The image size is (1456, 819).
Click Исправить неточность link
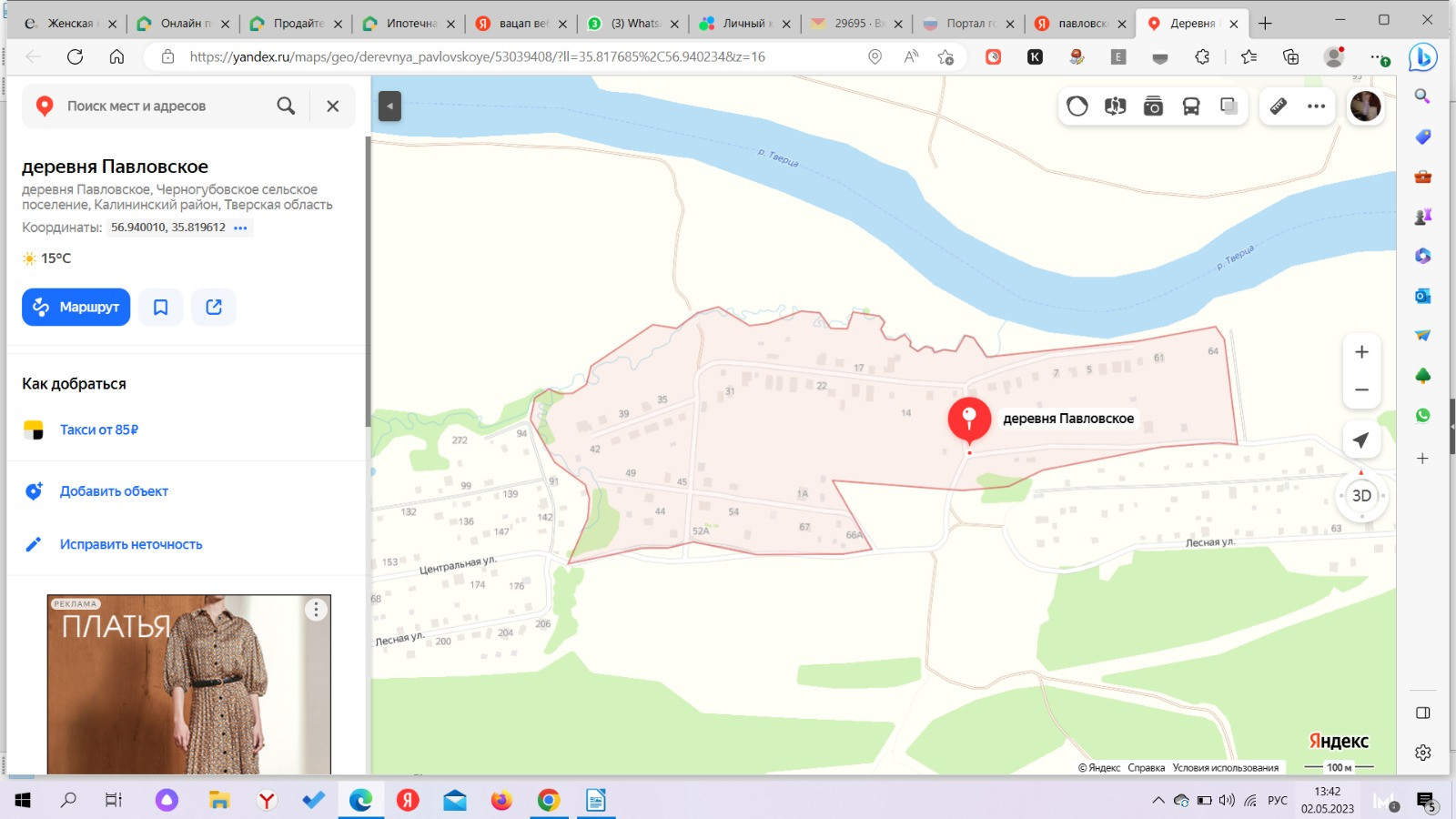coord(131,544)
